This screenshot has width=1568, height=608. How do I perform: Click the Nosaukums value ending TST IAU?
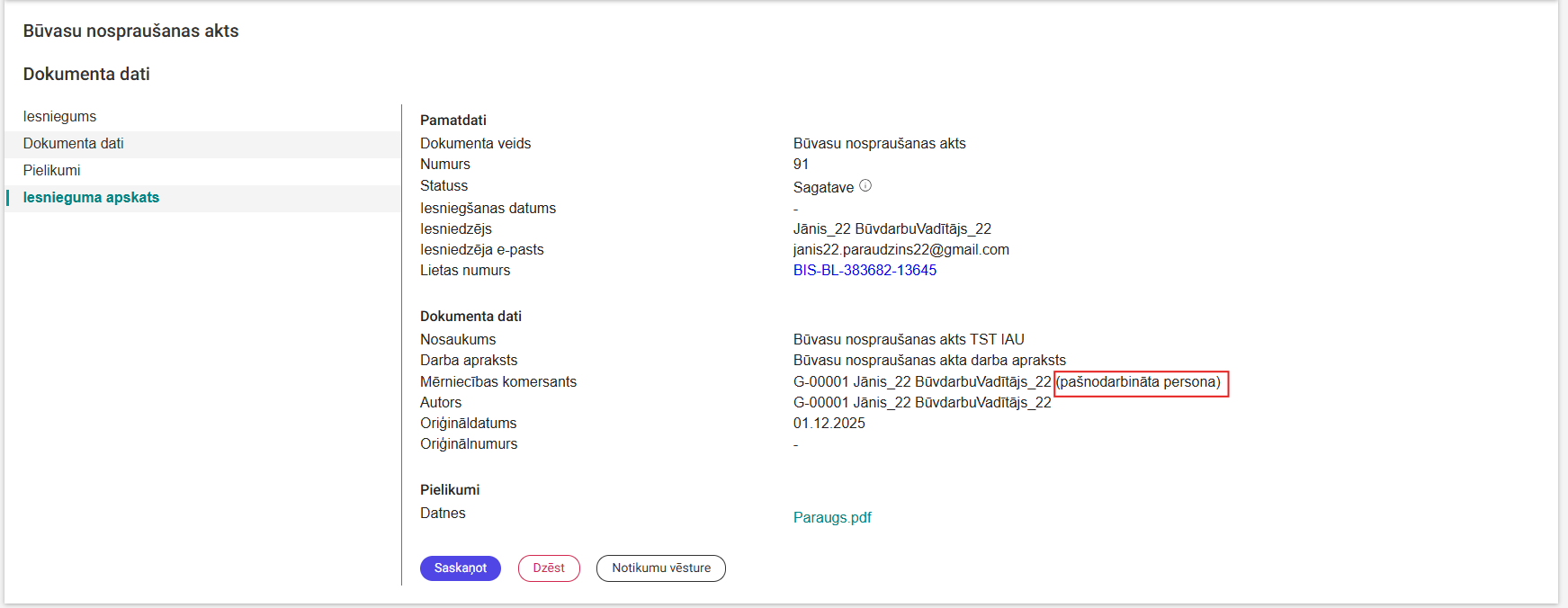click(909, 340)
